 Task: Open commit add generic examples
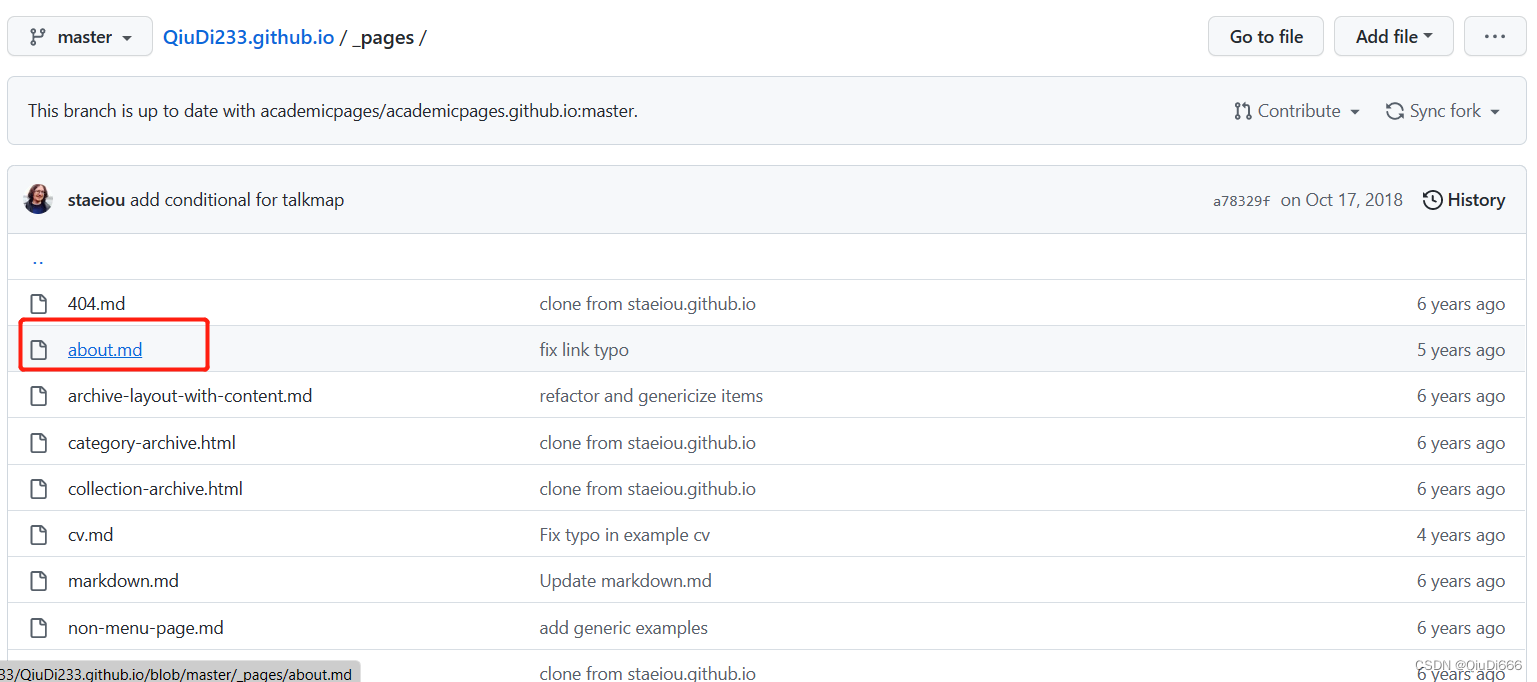coord(624,628)
